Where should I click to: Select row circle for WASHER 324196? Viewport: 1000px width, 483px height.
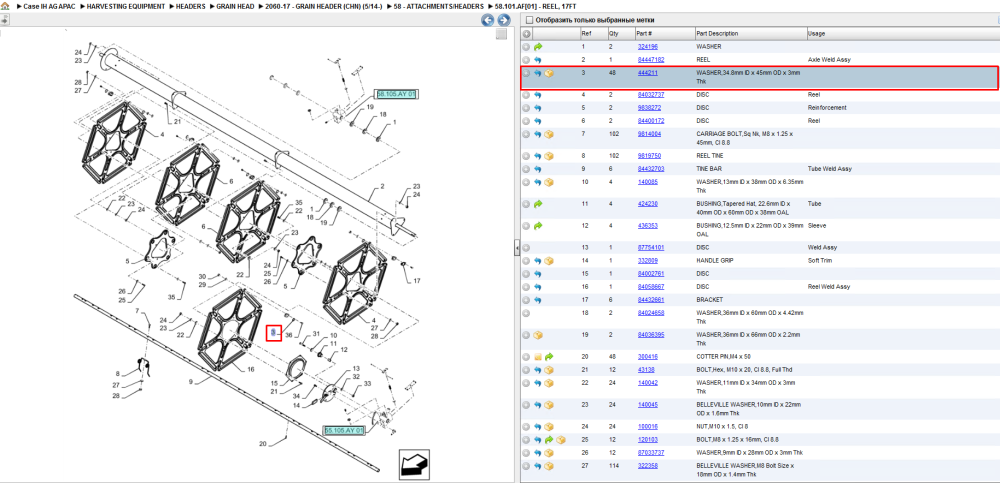(526, 47)
